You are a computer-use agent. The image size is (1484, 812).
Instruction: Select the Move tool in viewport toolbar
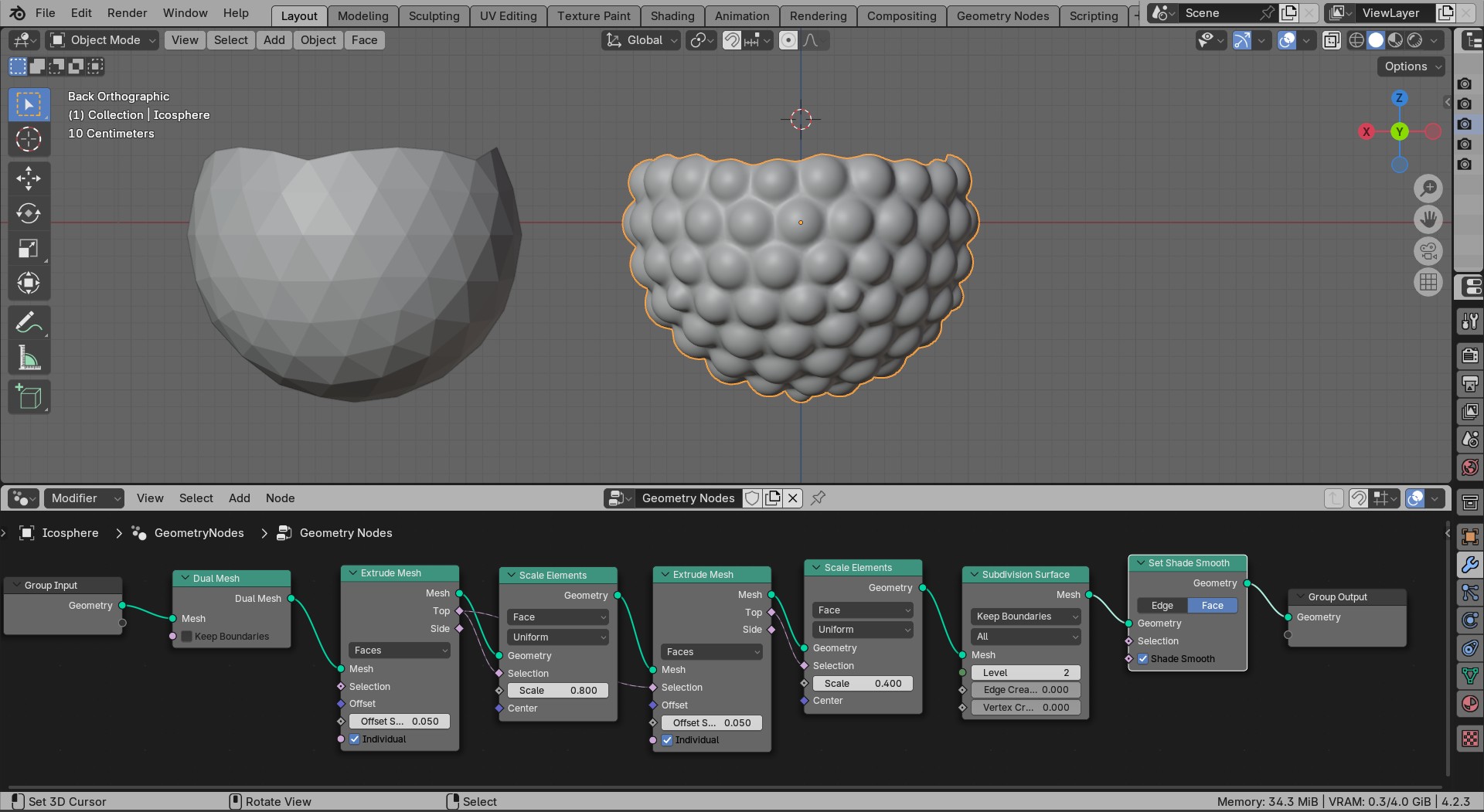point(29,178)
